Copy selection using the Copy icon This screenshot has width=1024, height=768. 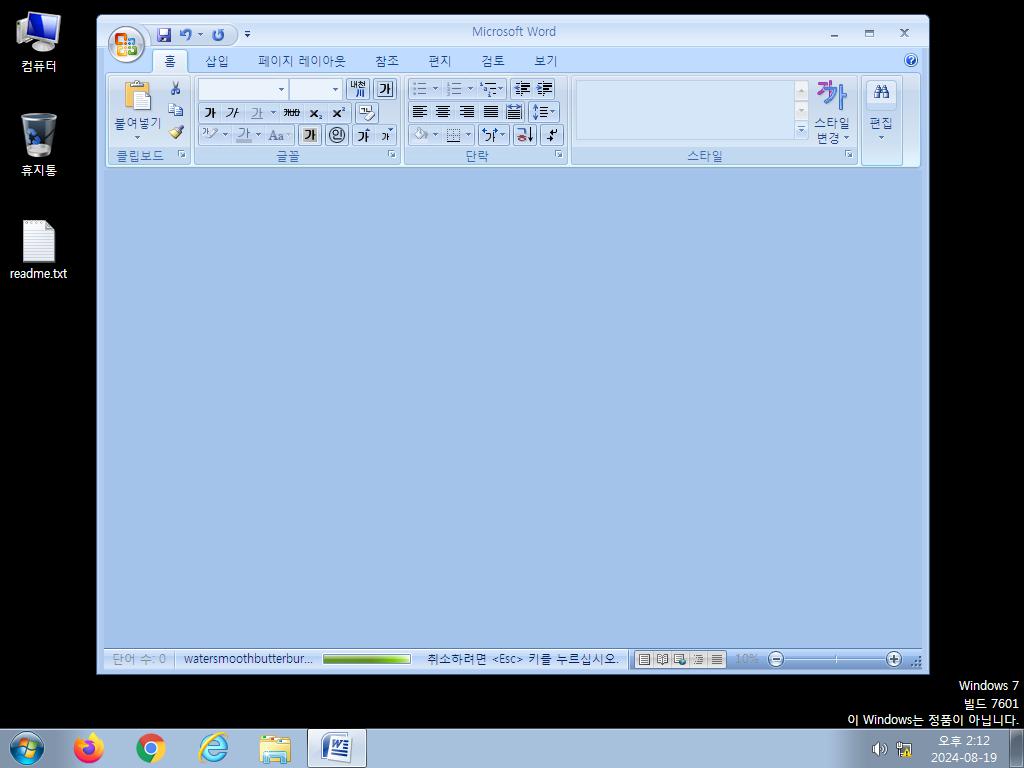tap(175, 110)
